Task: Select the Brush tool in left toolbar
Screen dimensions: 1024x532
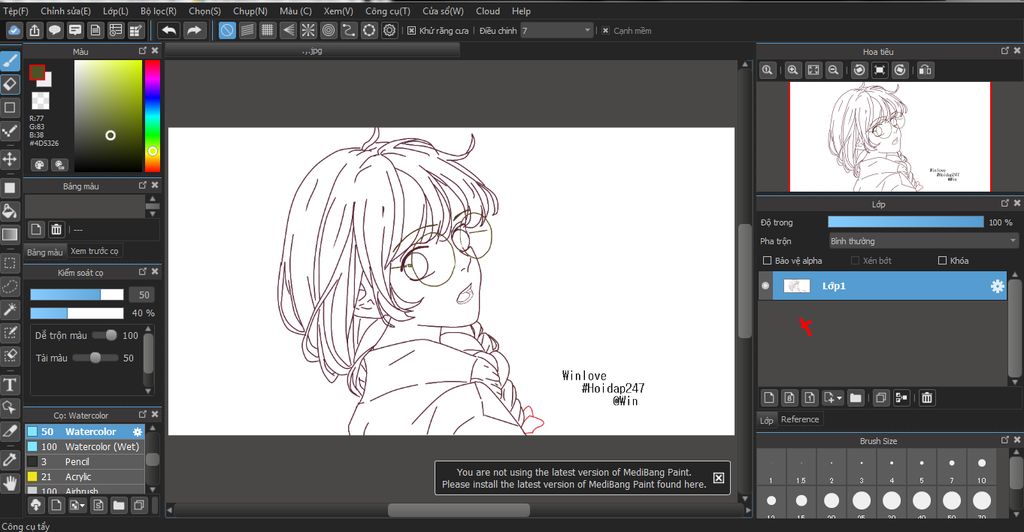Action: [x=10, y=61]
